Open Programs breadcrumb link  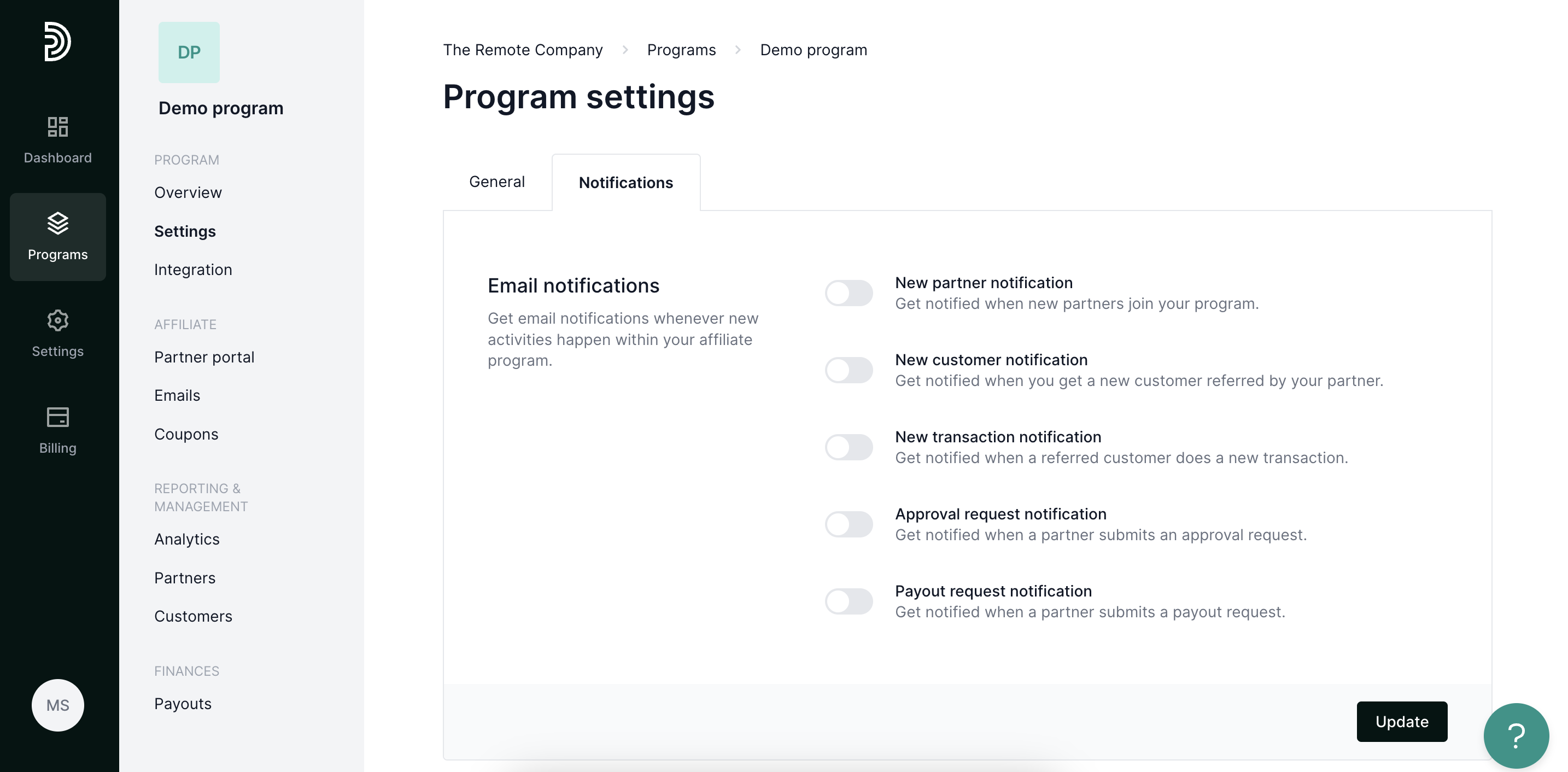(681, 50)
